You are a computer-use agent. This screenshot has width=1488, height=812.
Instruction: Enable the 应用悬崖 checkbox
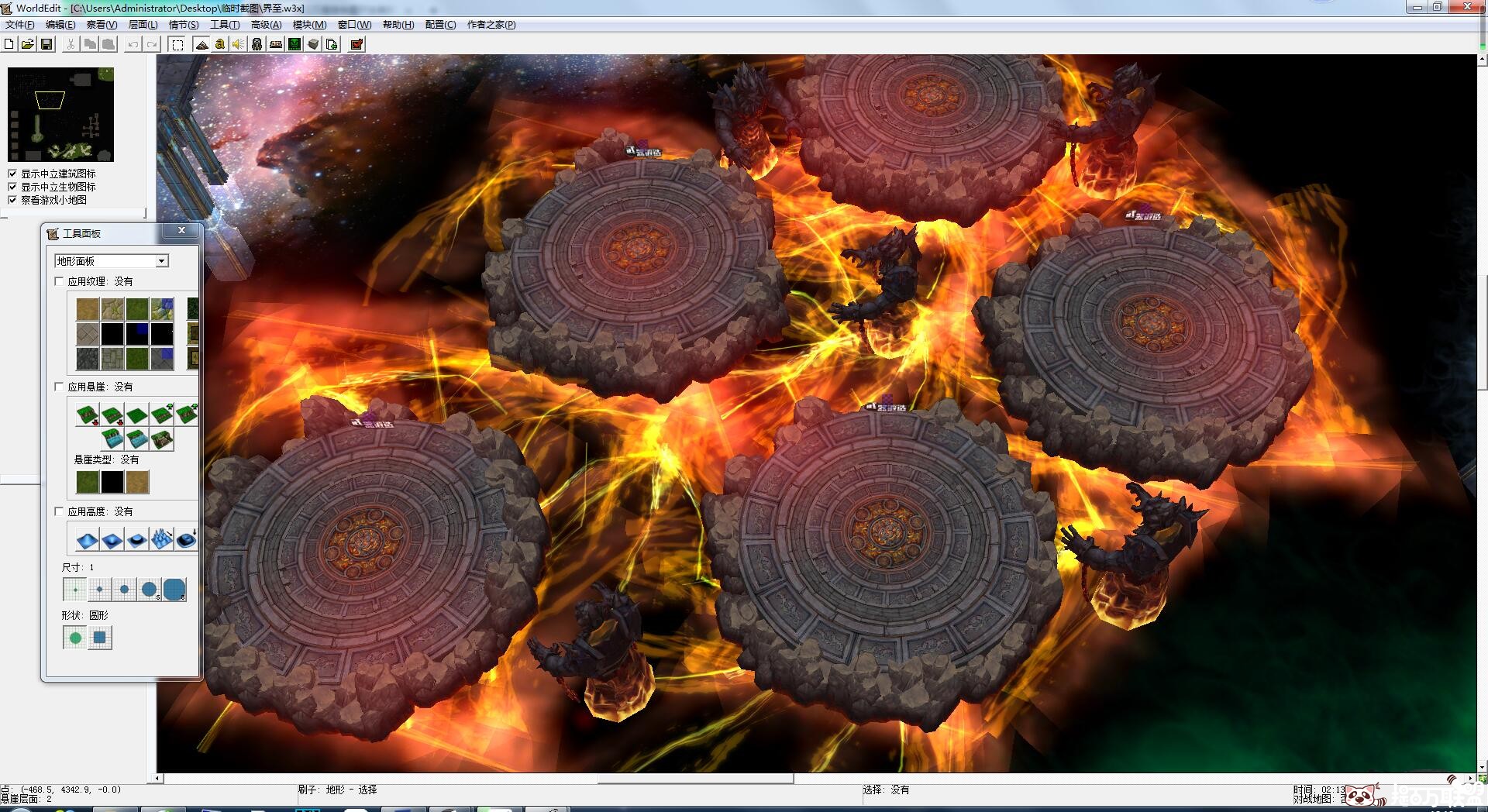coord(60,387)
